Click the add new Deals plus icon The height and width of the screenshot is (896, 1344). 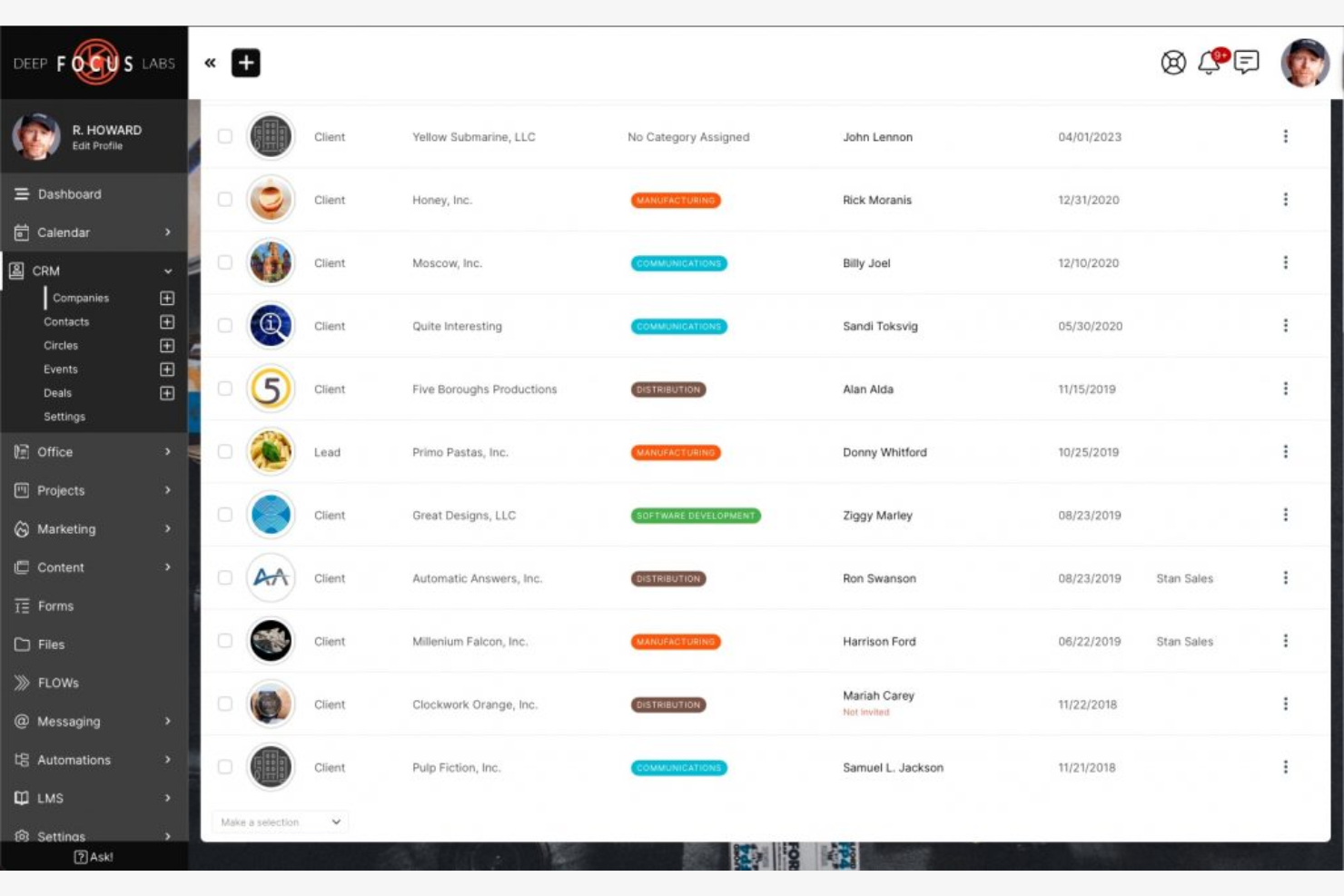[x=165, y=392]
